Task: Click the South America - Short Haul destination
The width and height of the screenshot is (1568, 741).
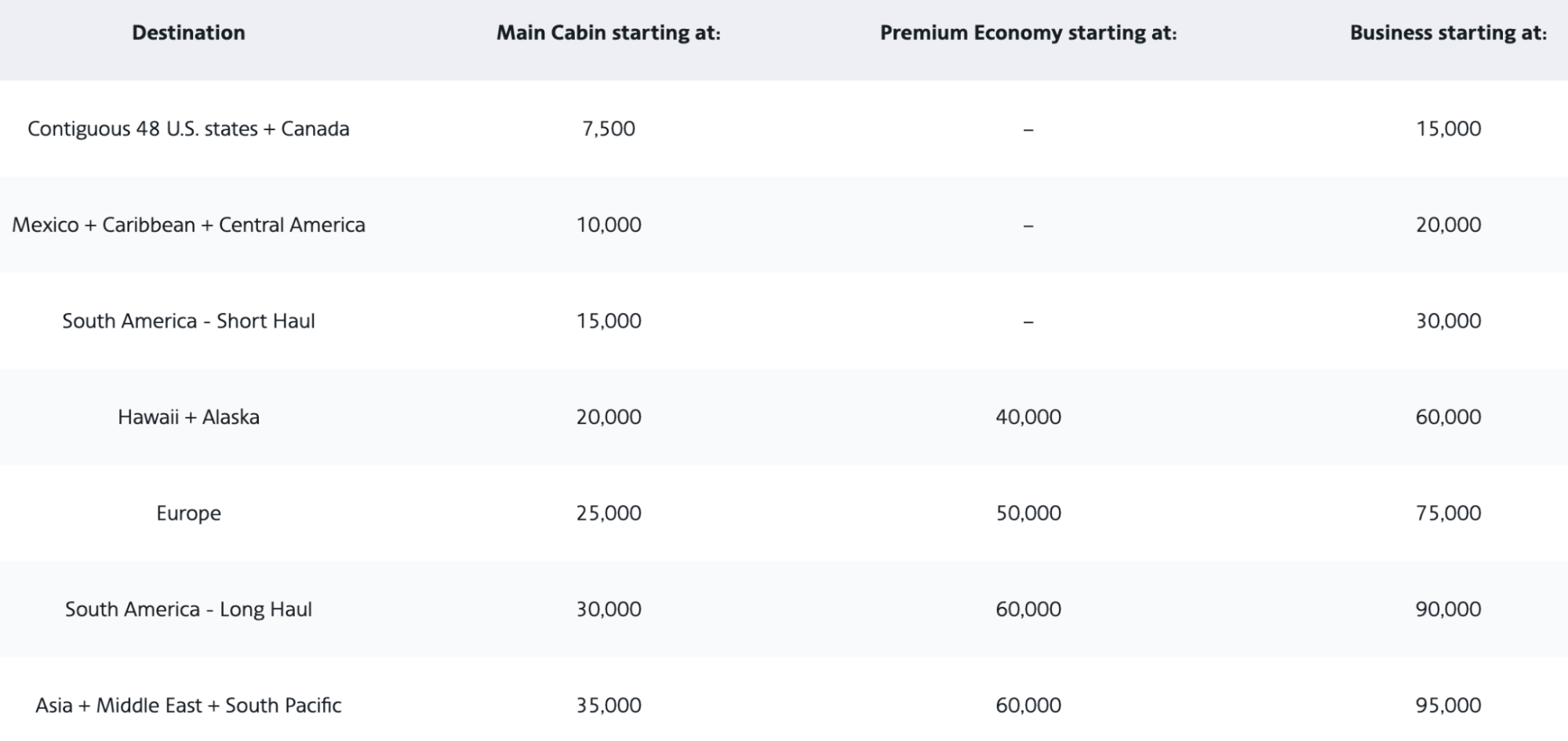Action: 188,321
